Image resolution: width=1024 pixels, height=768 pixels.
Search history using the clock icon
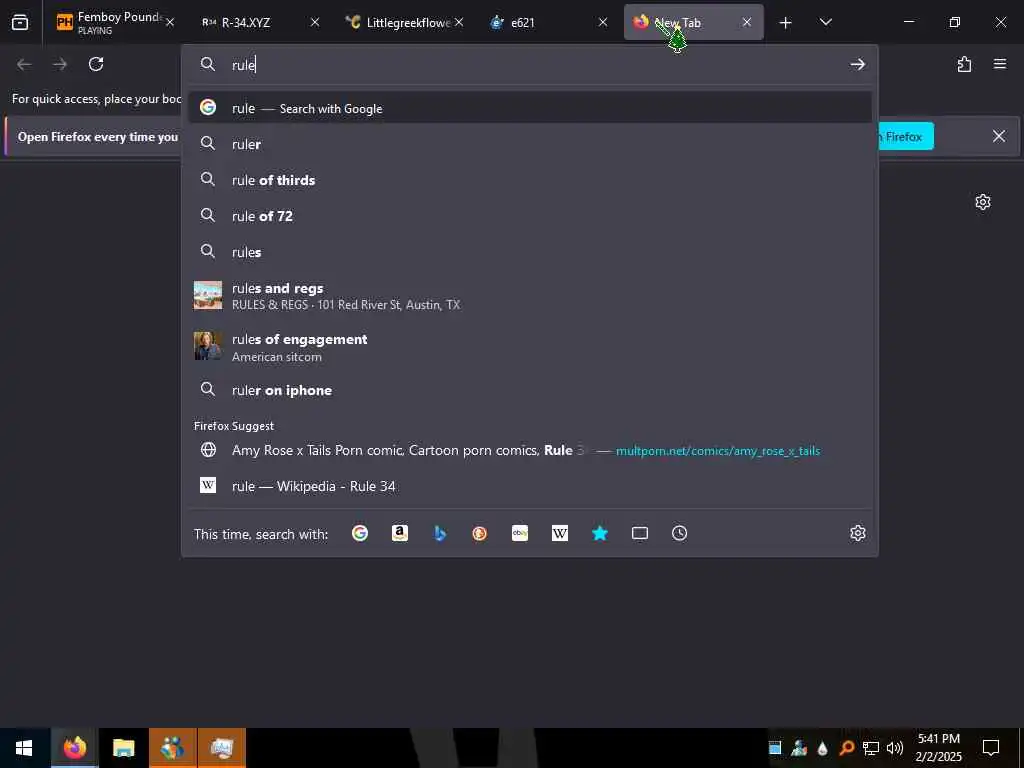[679, 533]
